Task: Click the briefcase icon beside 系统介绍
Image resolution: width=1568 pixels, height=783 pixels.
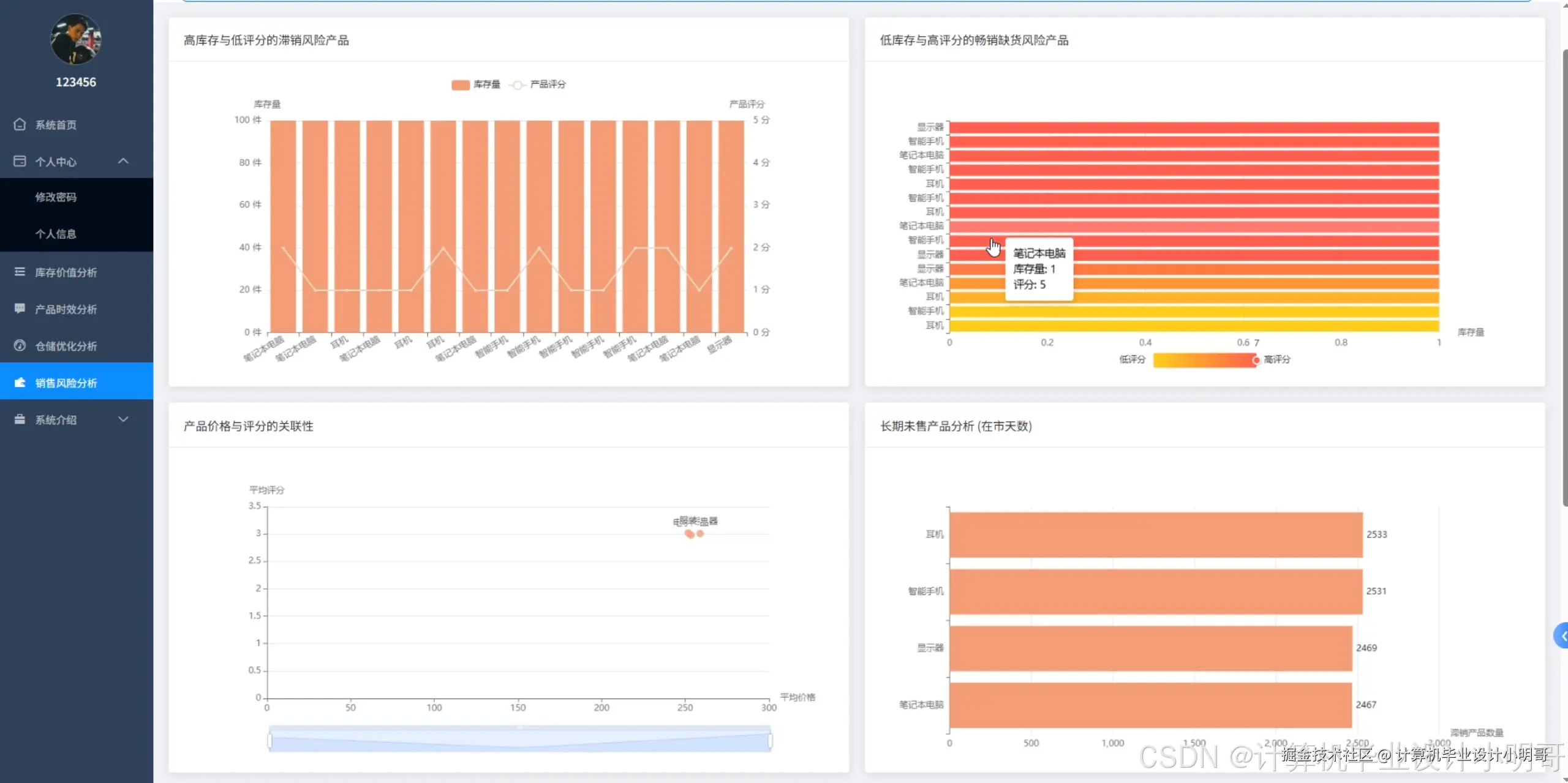Action: [20, 419]
